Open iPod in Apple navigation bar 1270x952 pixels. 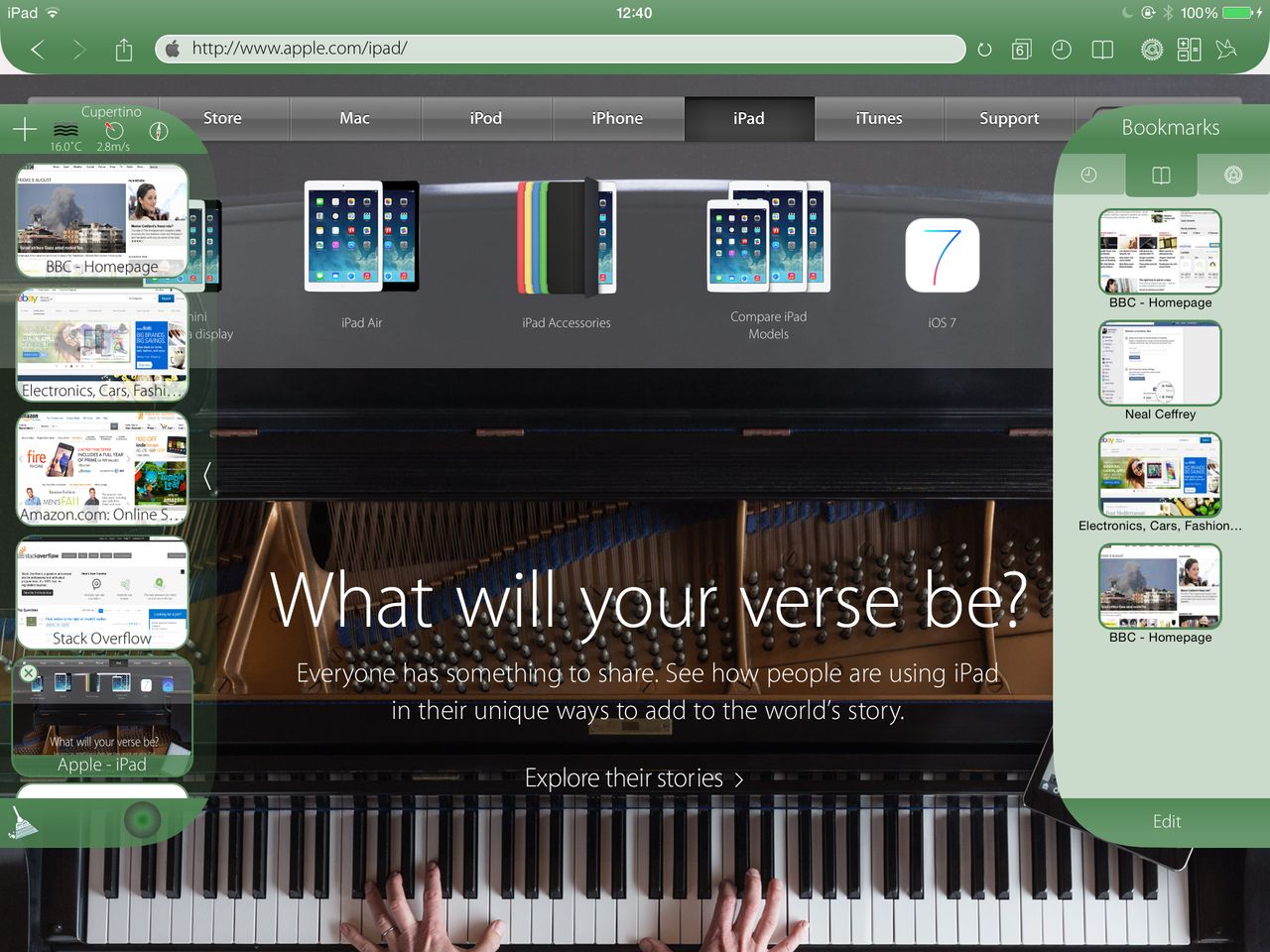point(486,118)
